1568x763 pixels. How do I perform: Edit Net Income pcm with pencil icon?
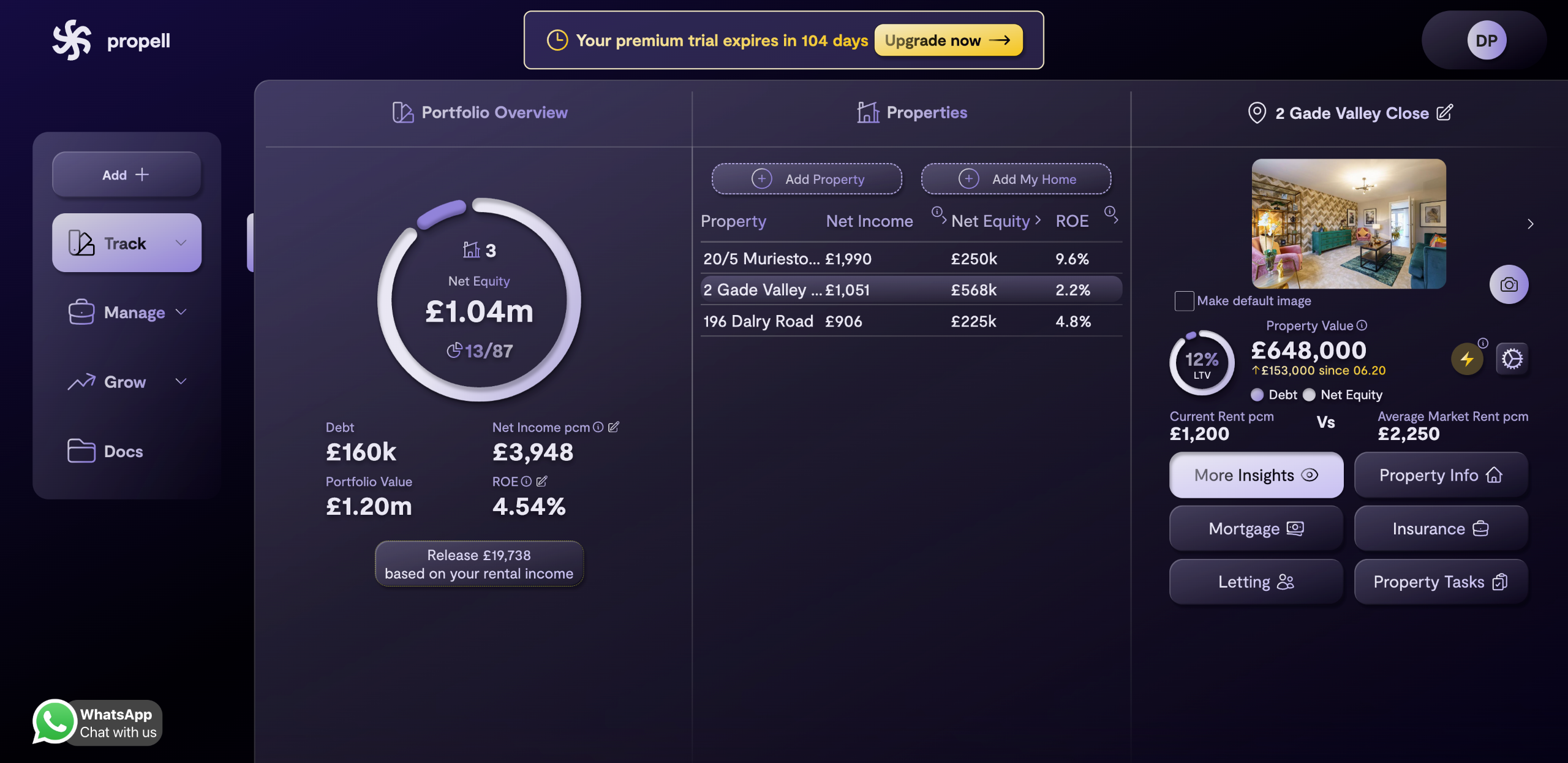point(614,427)
